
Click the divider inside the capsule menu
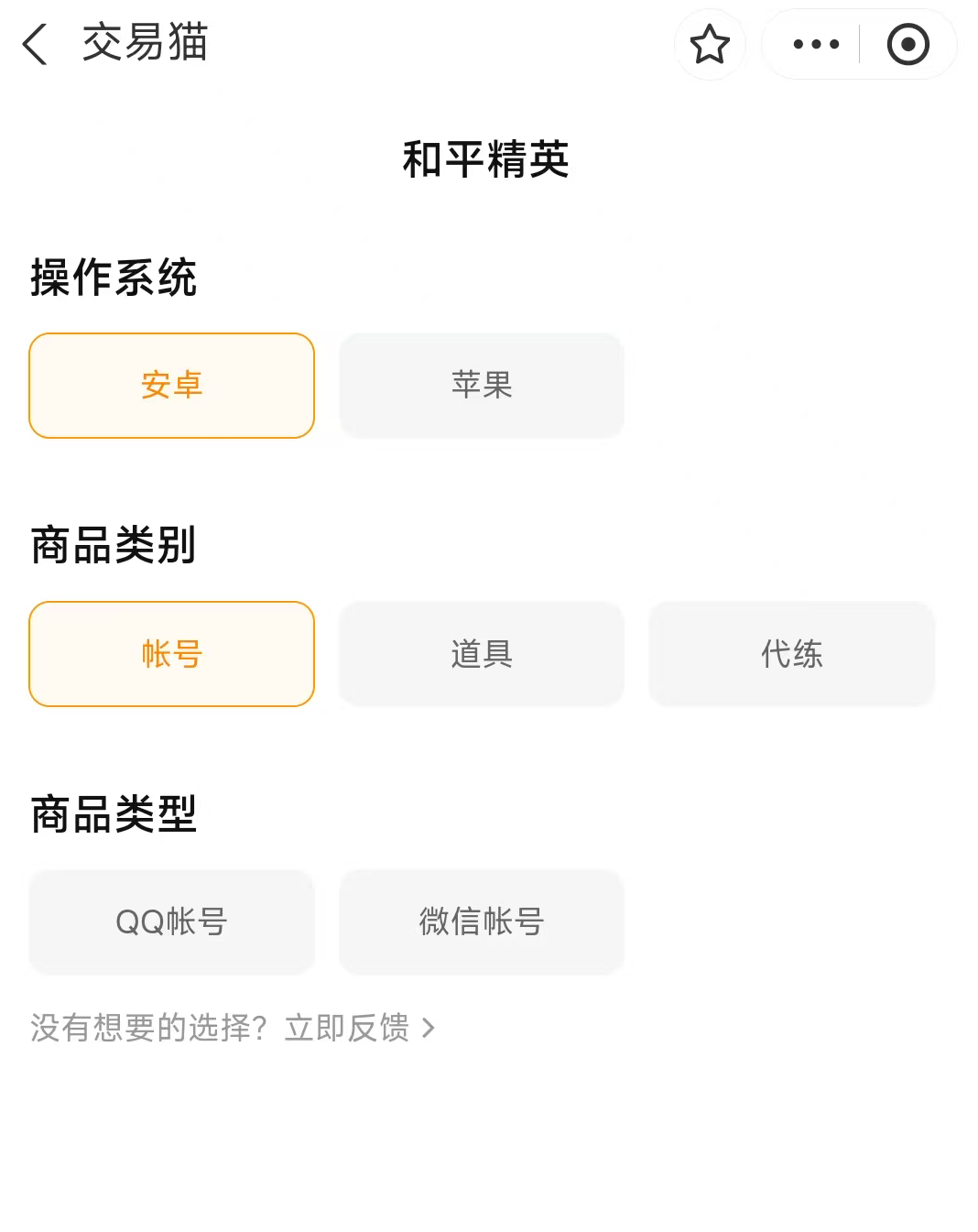[859, 44]
